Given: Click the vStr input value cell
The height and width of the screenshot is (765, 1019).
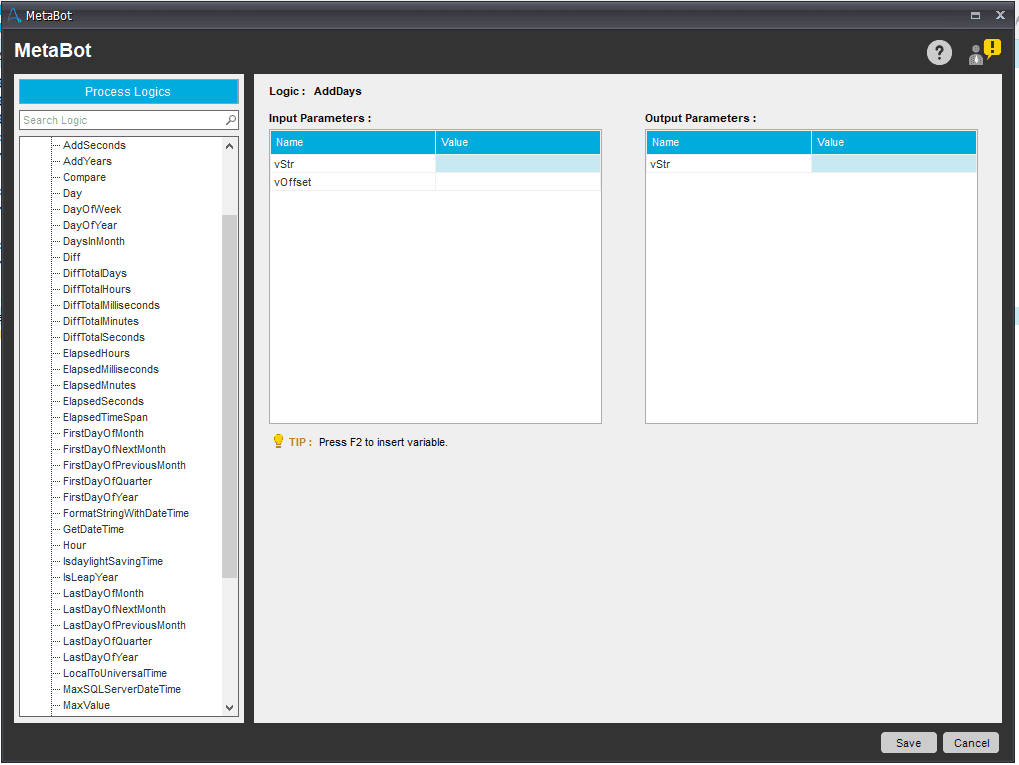Looking at the screenshot, I should [x=517, y=164].
